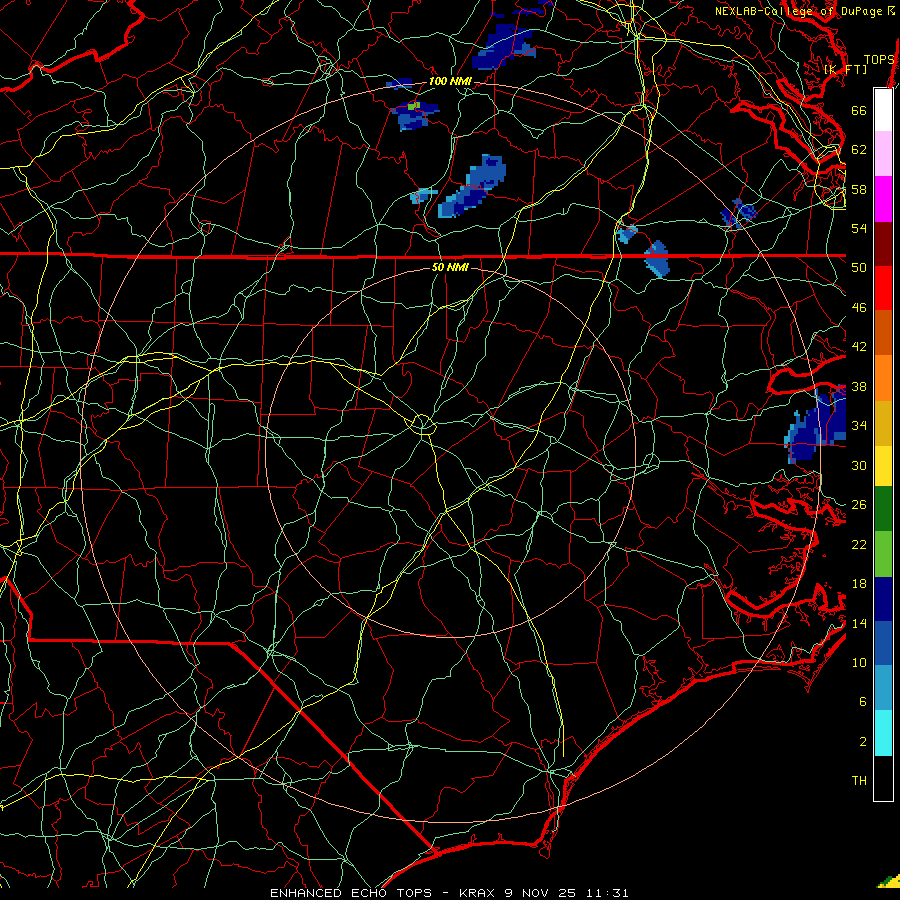900x900 pixels.
Task: Click the "K FT" units label
Action: click(845, 69)
